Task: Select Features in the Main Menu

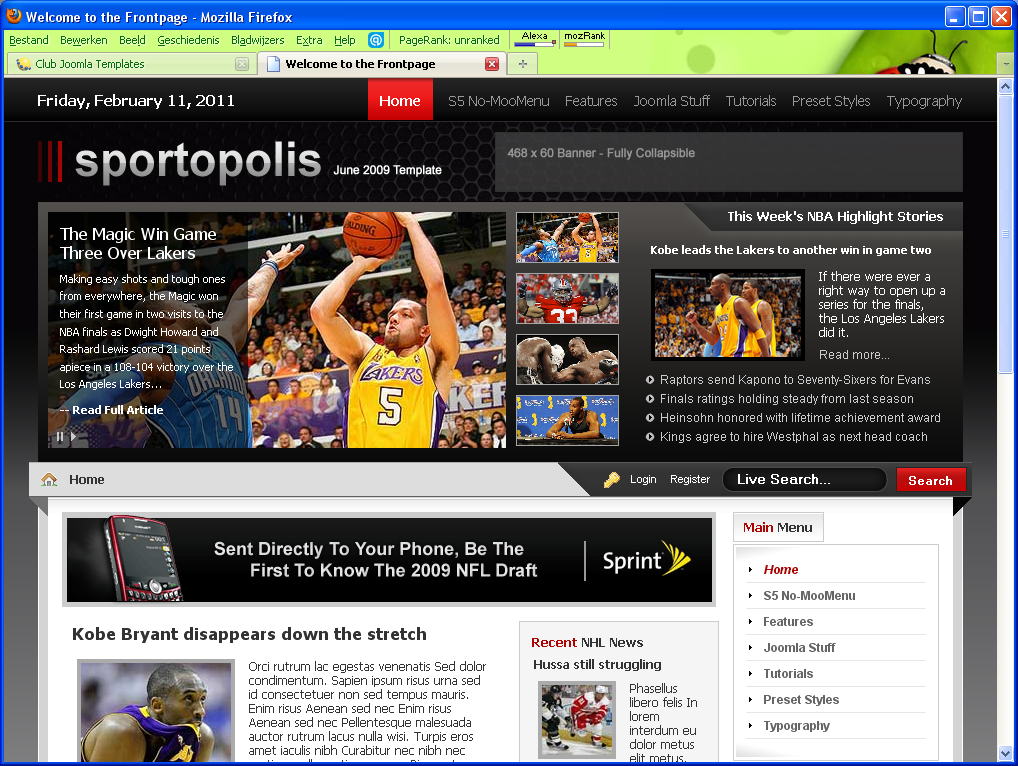Action: [x=788, y=622]
